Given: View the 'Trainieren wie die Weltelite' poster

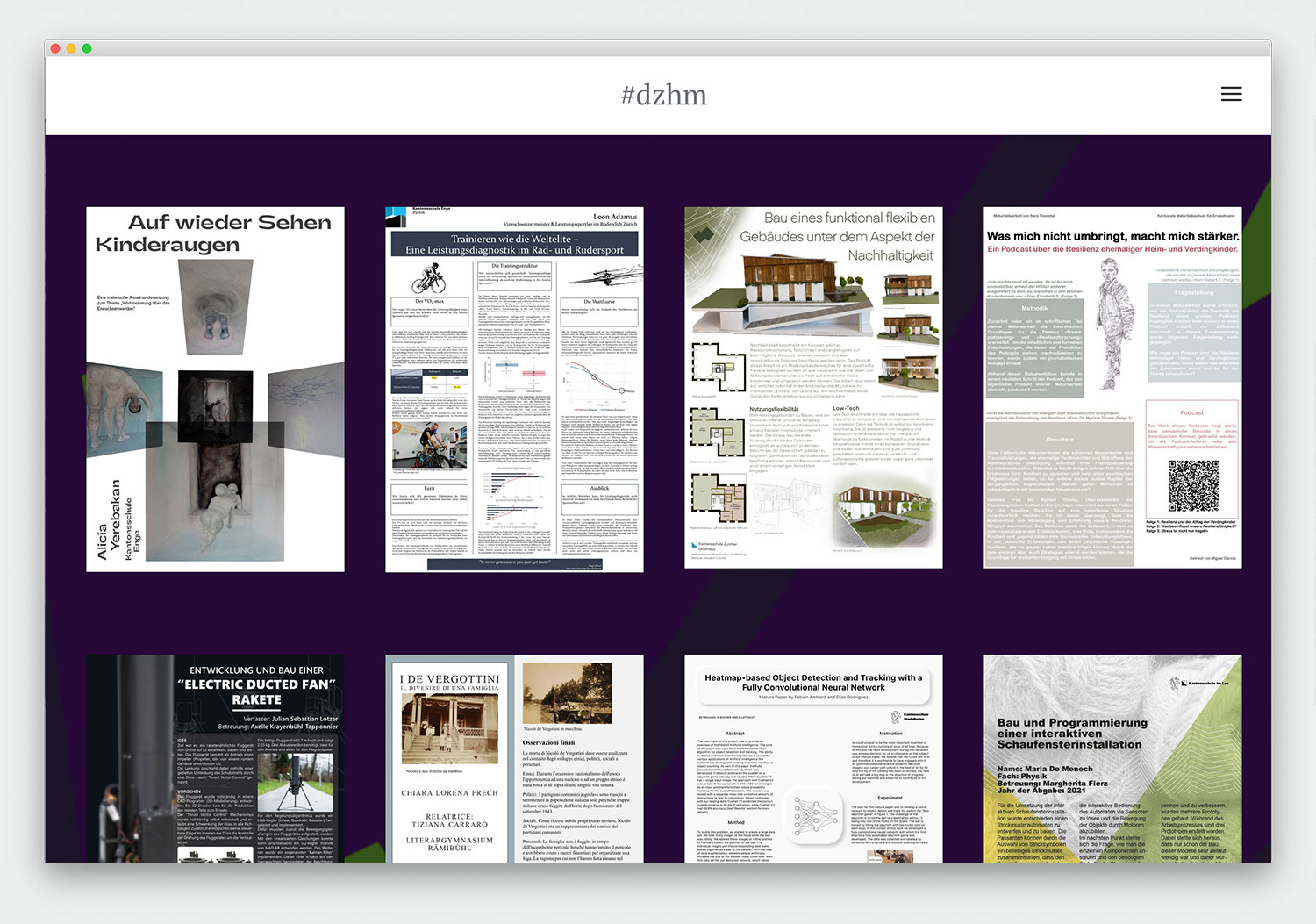Looking at the screenshot, I should [513, 387].
